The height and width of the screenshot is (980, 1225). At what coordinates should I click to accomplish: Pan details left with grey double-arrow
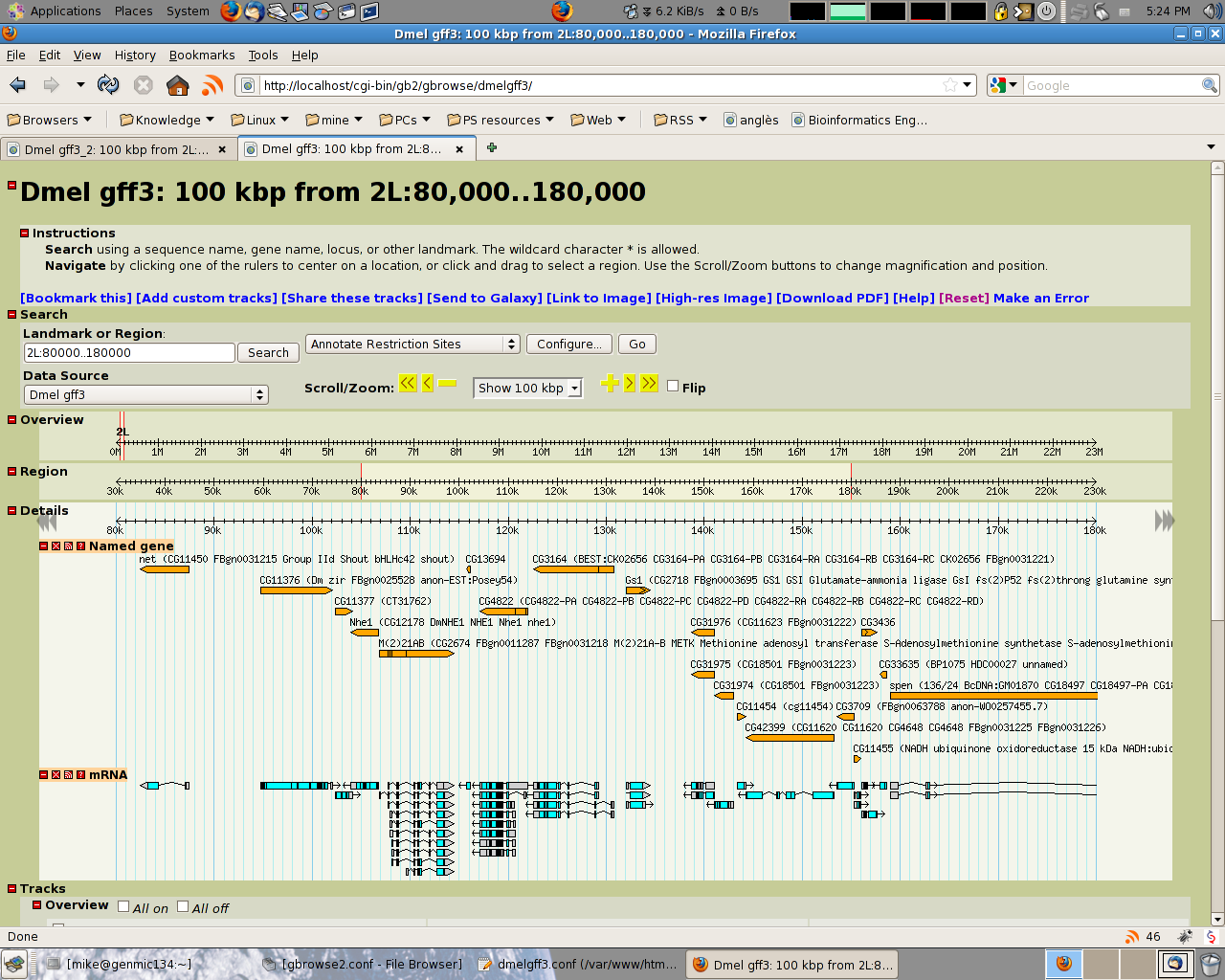[x=46, y=521]
